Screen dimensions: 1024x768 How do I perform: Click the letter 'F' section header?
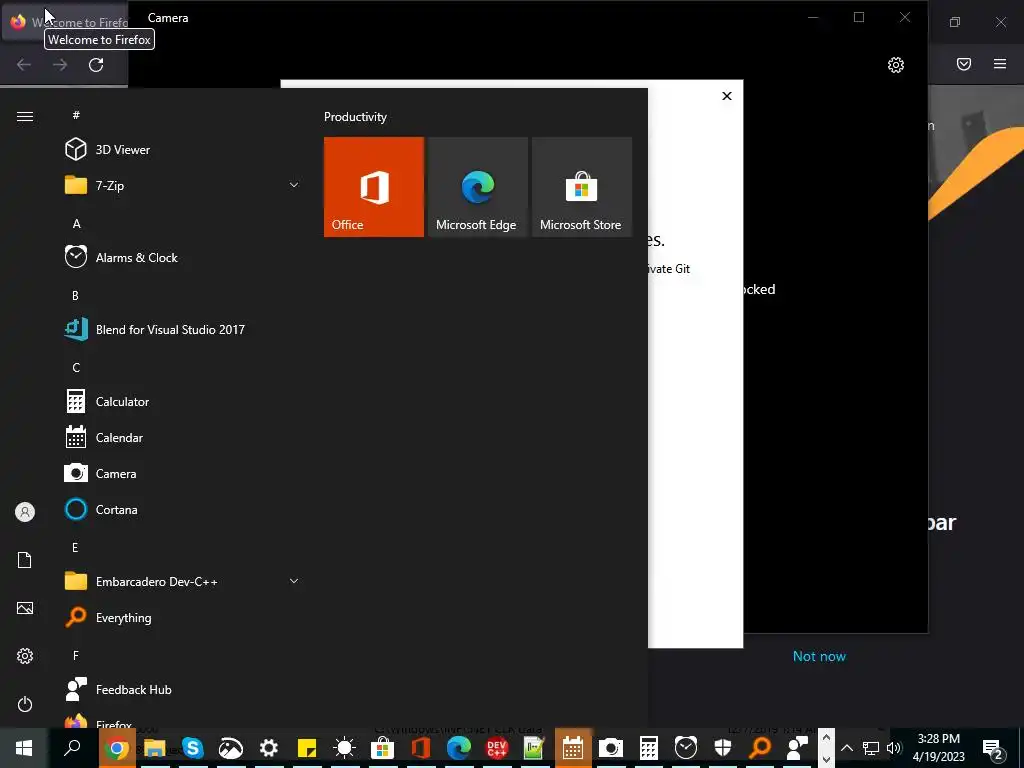click(x=76, y=655)
